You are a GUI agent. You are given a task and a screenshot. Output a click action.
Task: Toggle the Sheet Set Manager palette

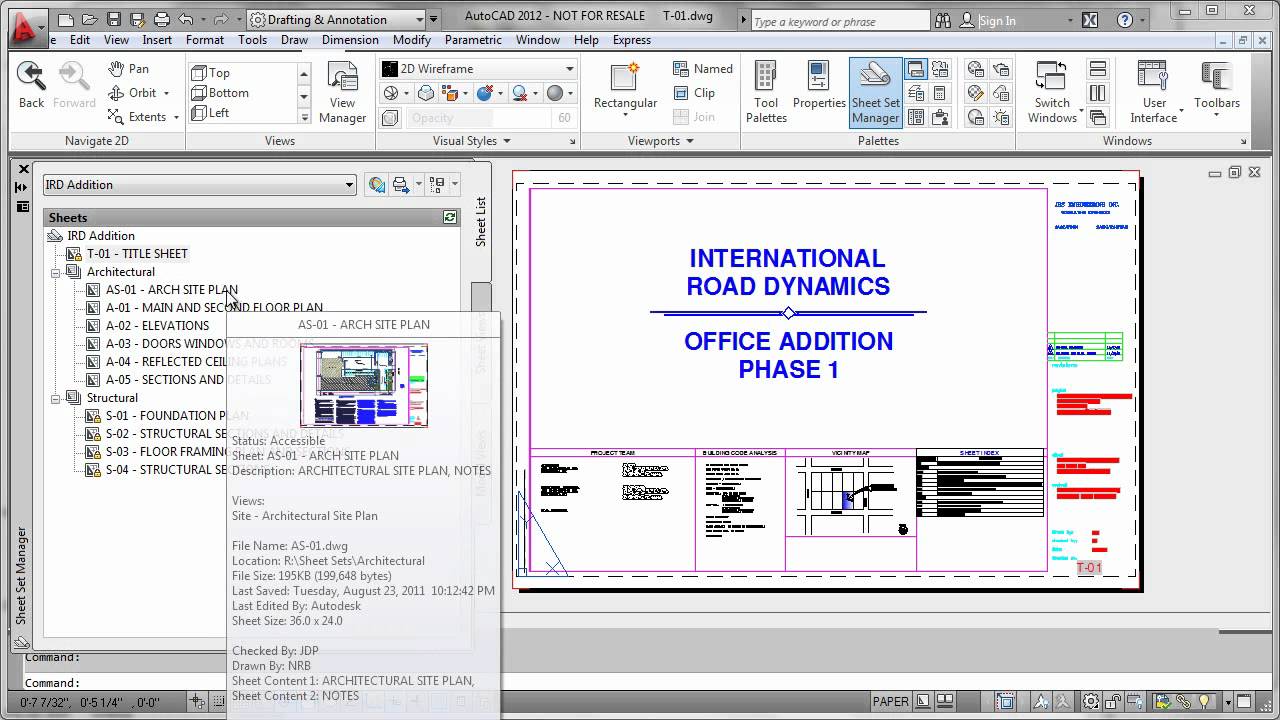click(875, 92)
